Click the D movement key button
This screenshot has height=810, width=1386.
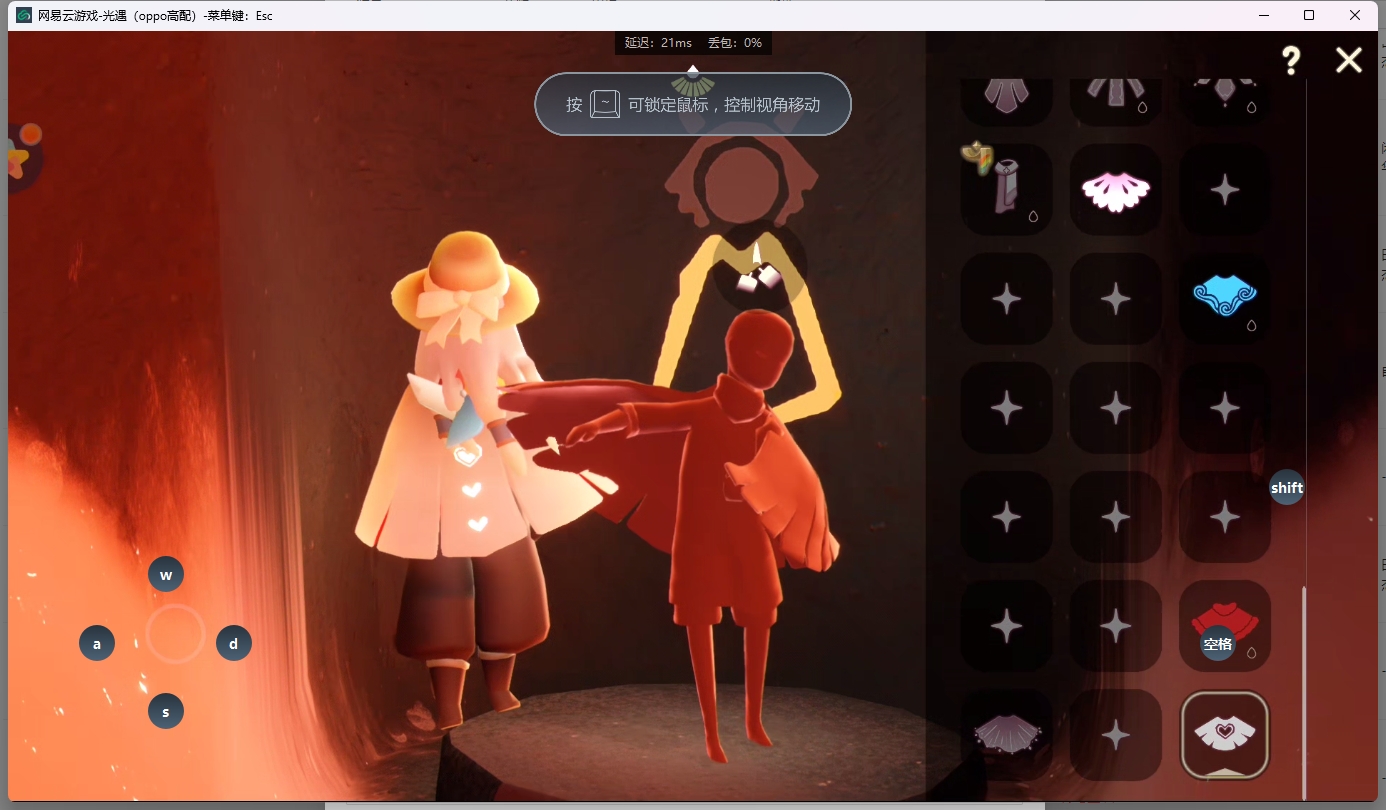(x=234, y=644)
